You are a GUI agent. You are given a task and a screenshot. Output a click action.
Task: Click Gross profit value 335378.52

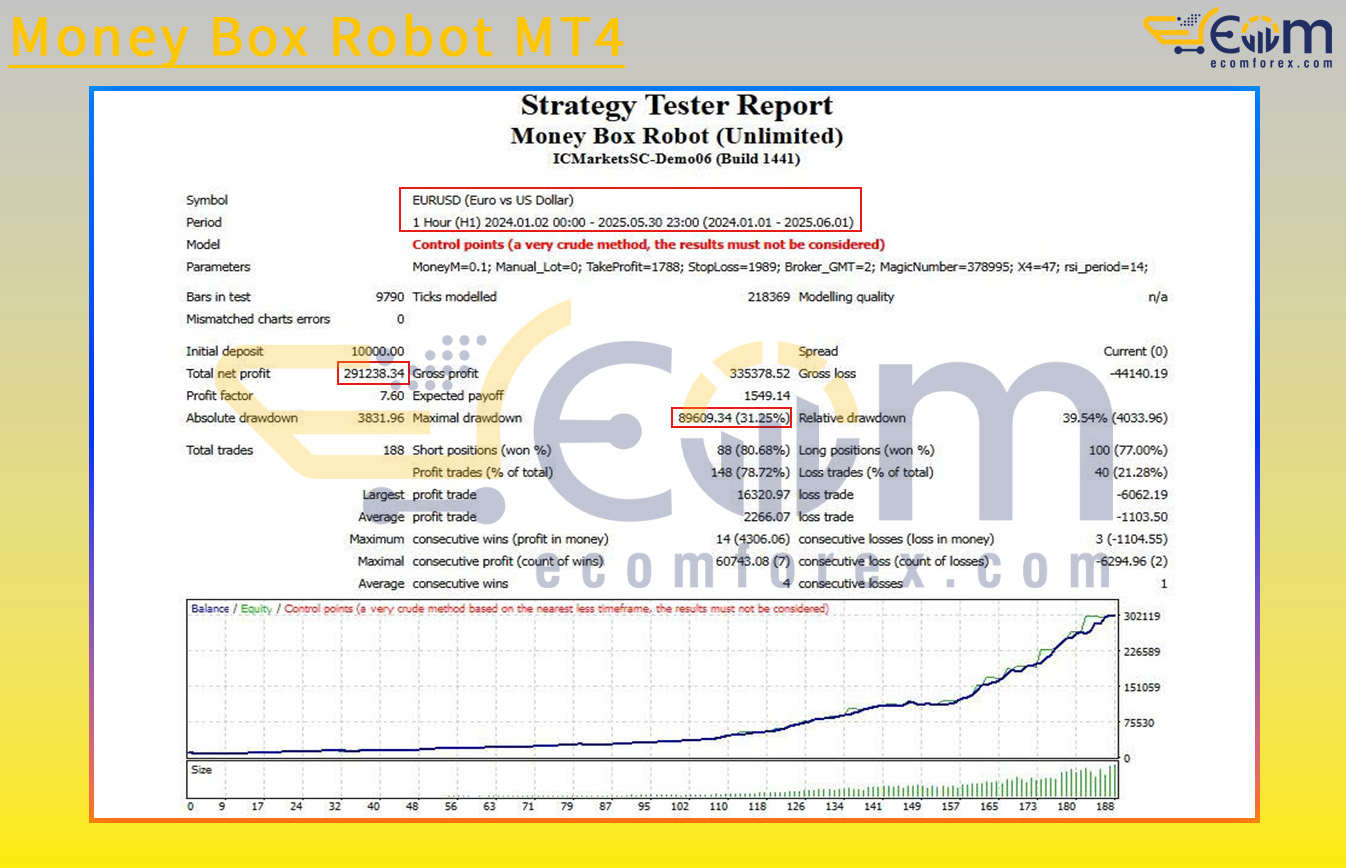[760, 373]
